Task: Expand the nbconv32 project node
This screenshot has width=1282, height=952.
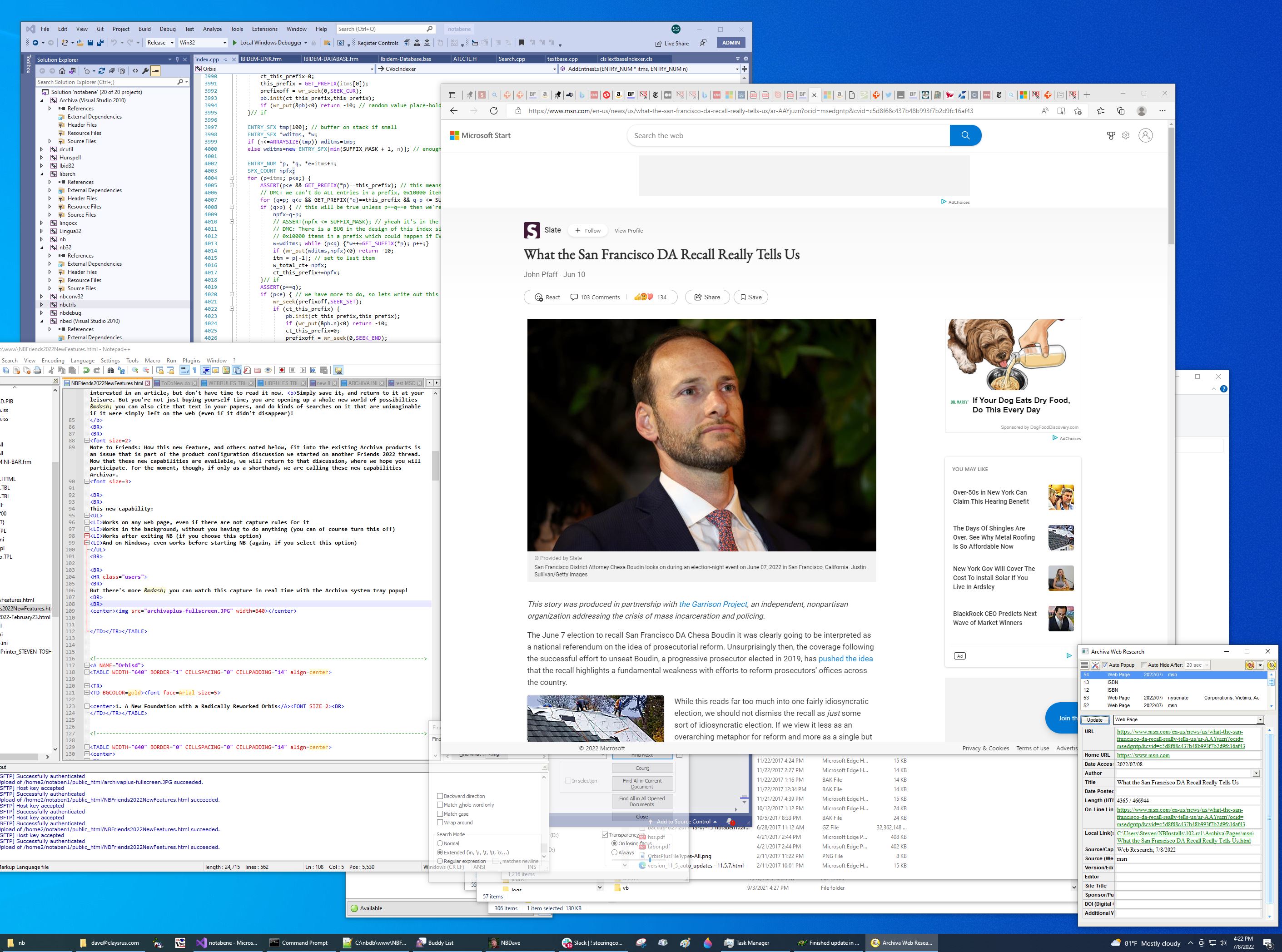Action: tap(41, 297)
